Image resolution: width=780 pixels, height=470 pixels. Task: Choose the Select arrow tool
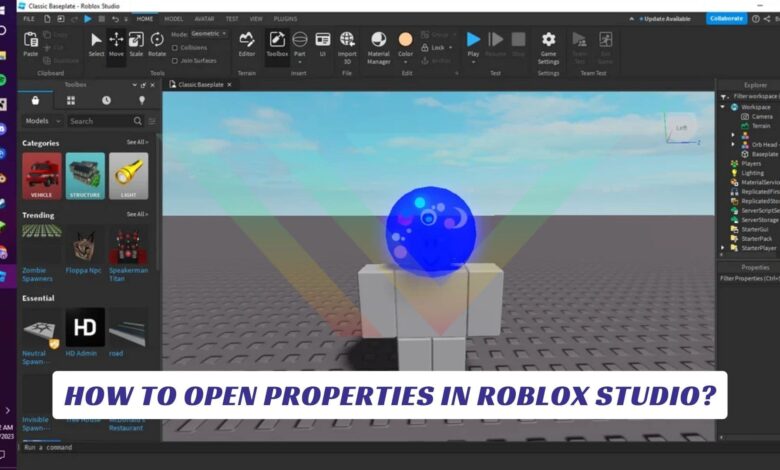coord(96,44)
